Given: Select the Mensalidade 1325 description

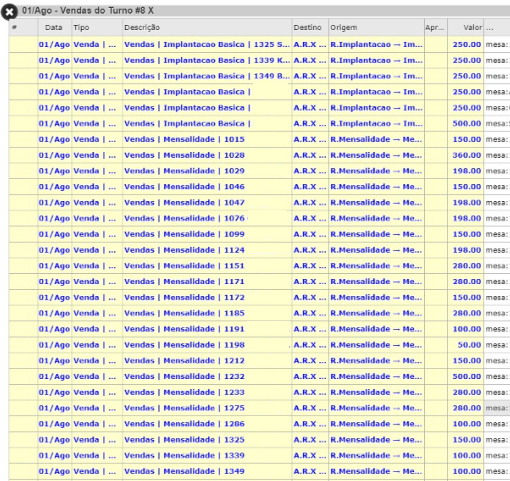Looking at the screenshot, I should tap(184, 440).
